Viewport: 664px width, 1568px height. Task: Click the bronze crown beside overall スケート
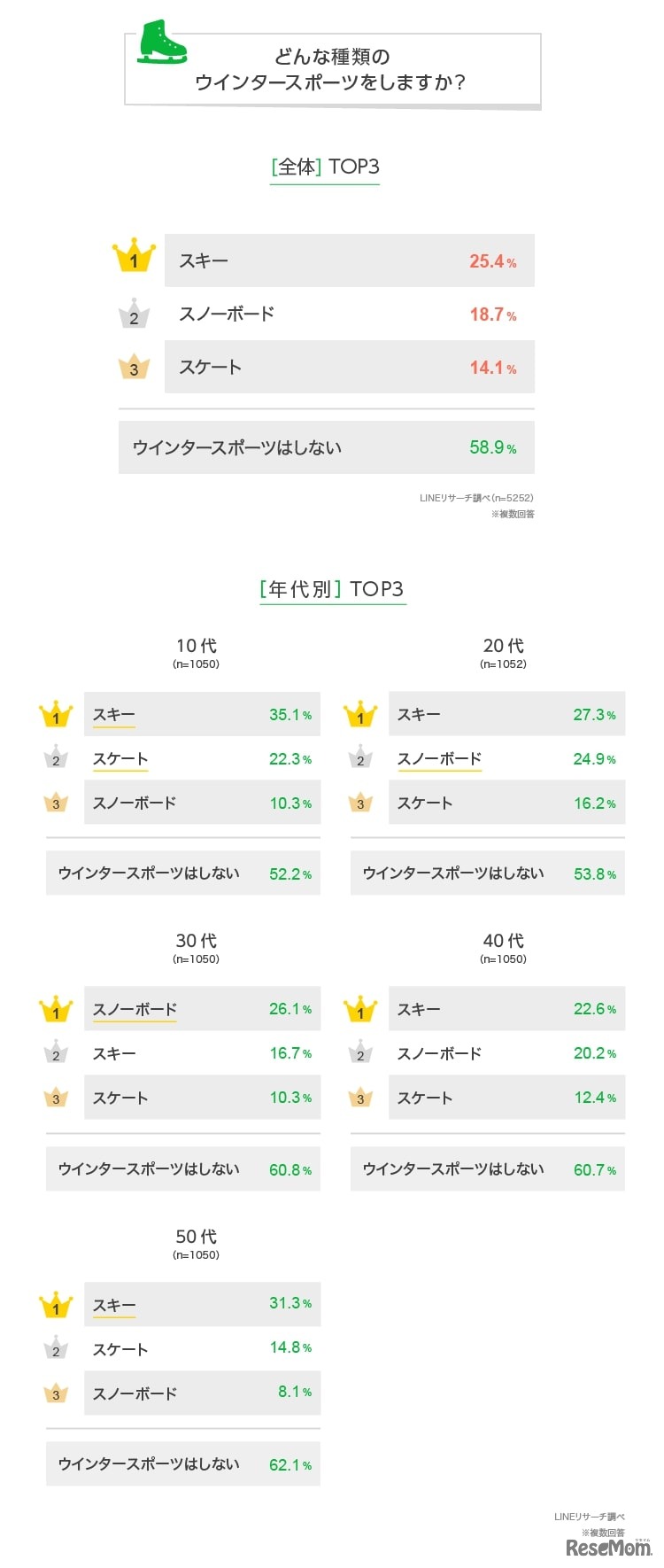[134, 367]
